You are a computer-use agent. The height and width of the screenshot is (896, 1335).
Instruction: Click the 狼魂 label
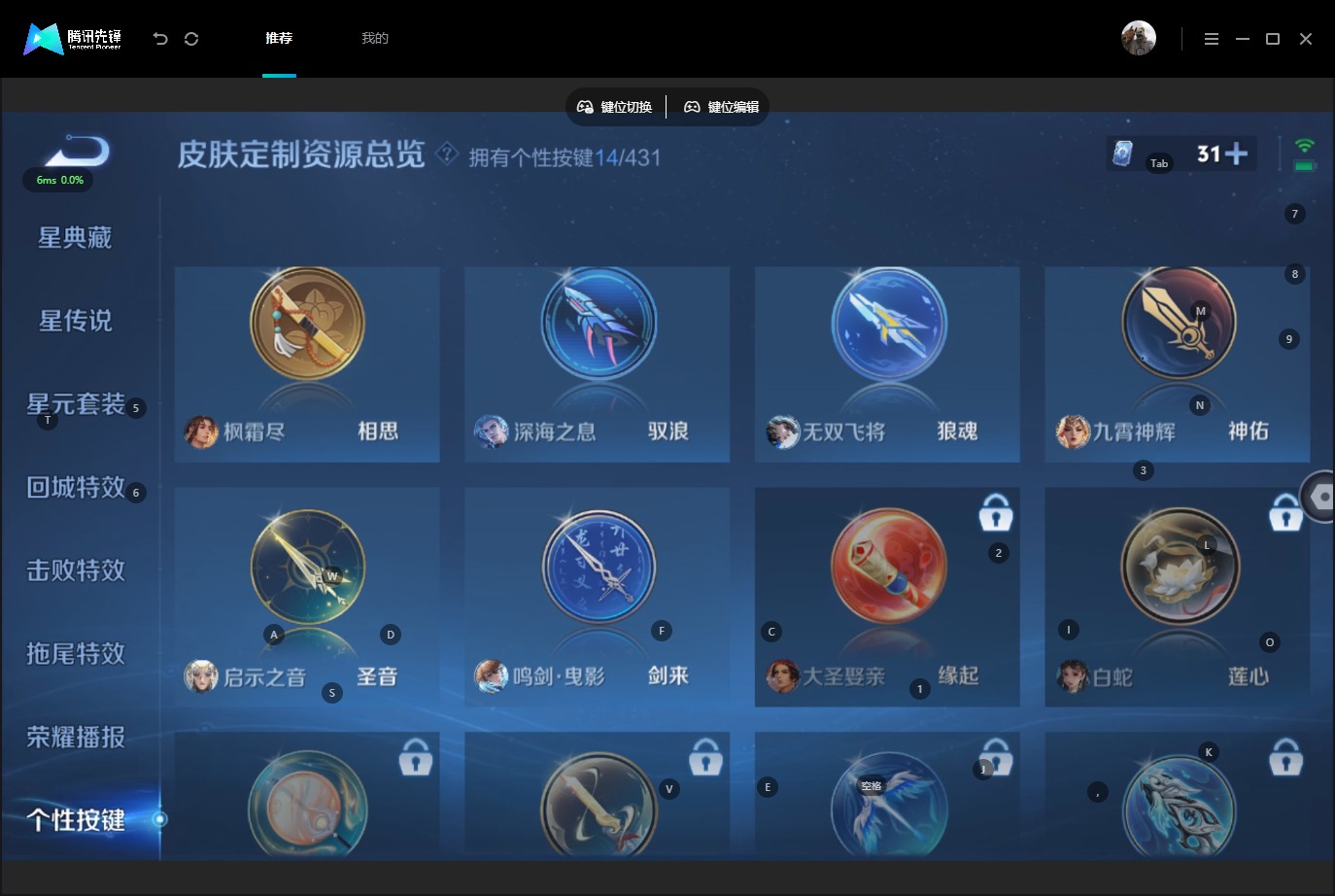pyautogui.click(x=957, y=431)
